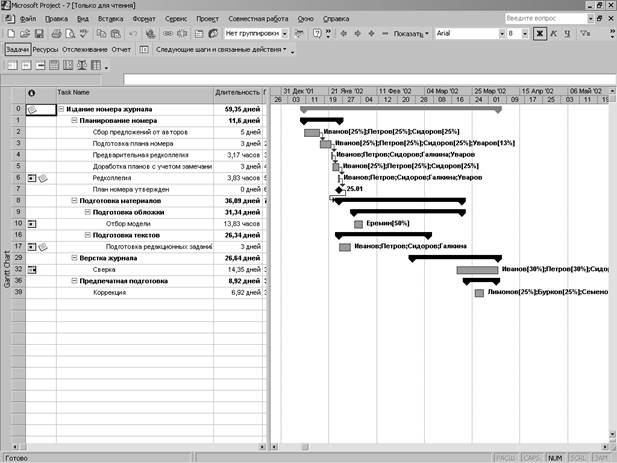Open the 'Показать' outline dropdown
The width and height of the screenshot is (617, 463).
[411, 34]
